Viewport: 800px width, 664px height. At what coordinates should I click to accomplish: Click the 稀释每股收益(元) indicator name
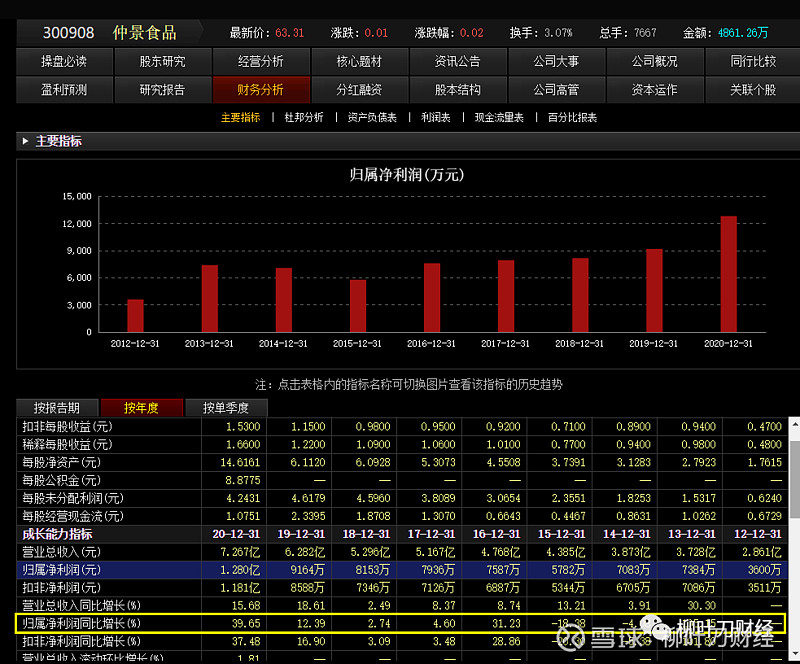click(x=67, y=445)
